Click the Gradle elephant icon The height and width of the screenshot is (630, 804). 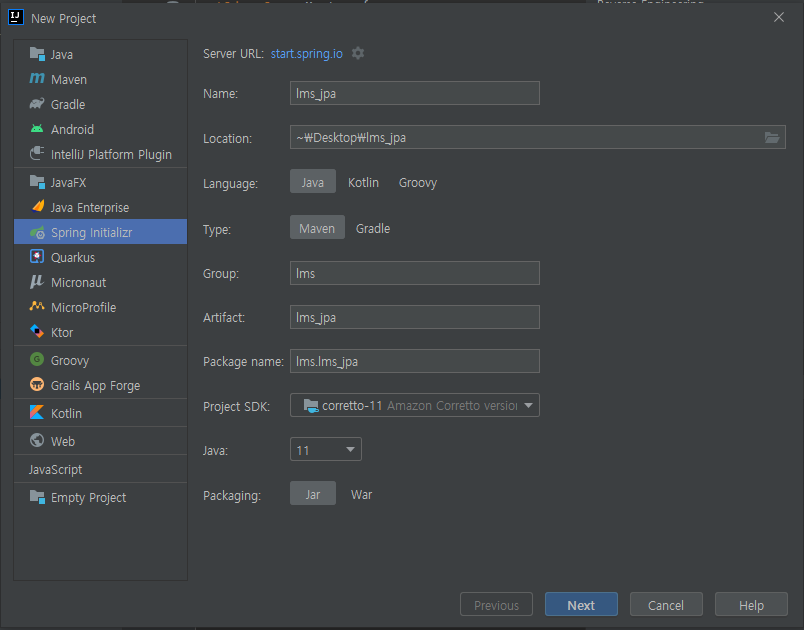pyautogui.click(x=37, y=104)
